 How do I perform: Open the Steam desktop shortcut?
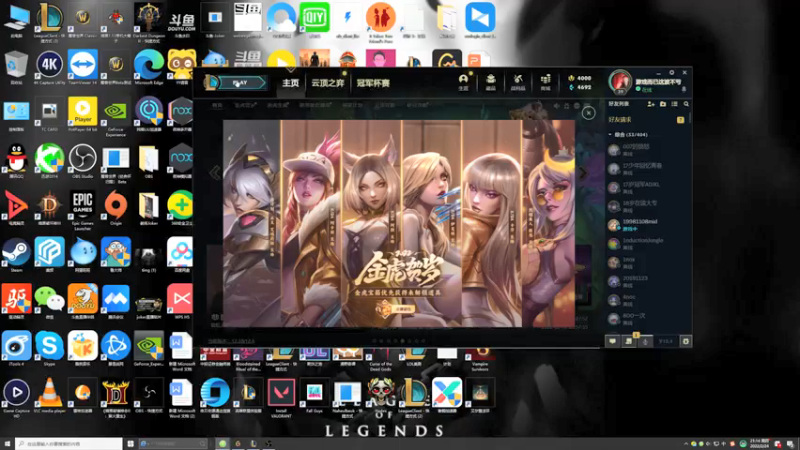pos(16,255)
